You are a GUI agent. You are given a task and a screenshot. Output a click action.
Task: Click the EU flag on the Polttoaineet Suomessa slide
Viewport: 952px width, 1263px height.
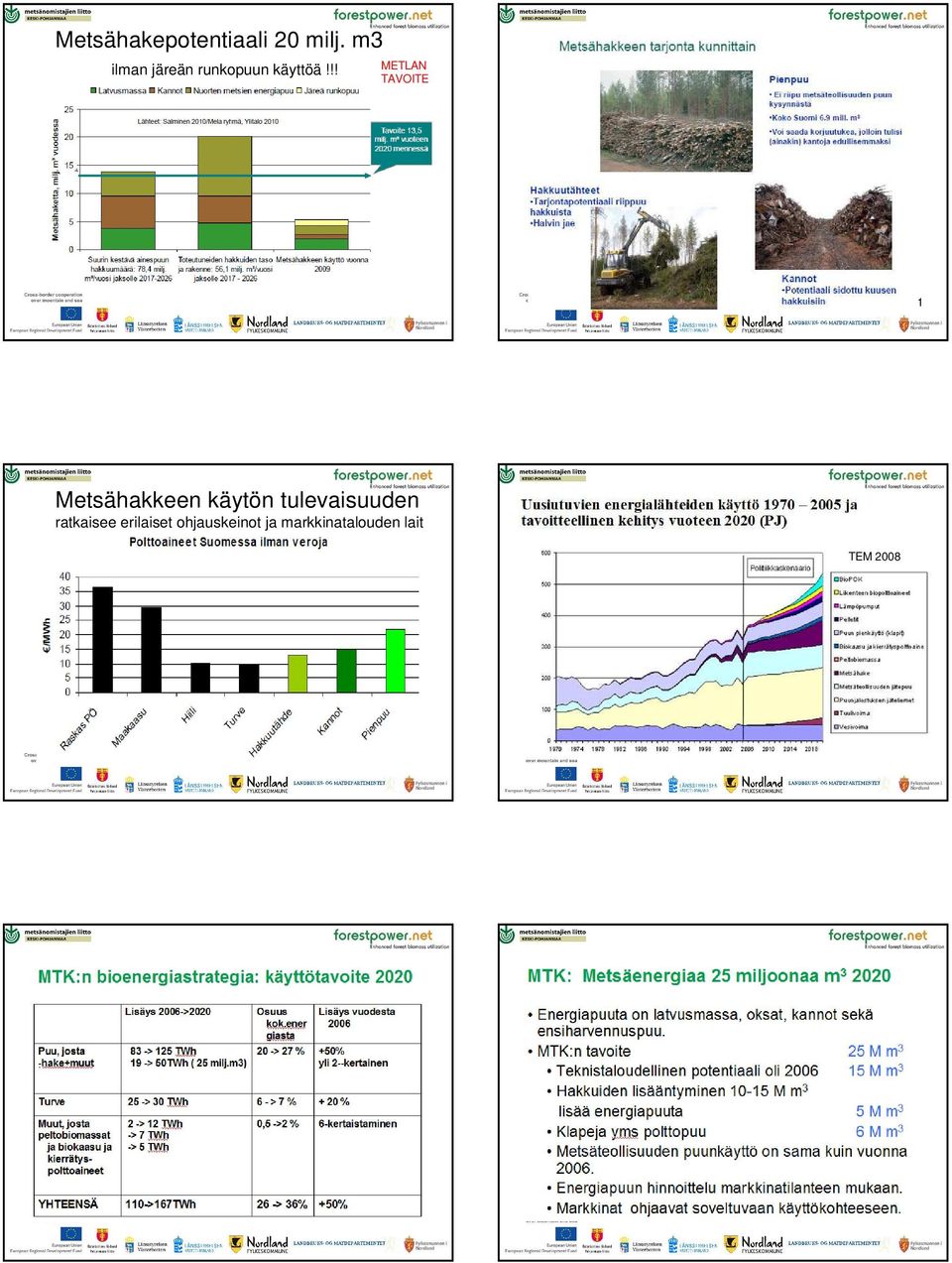pyautogui.click(x=70, y=774)
